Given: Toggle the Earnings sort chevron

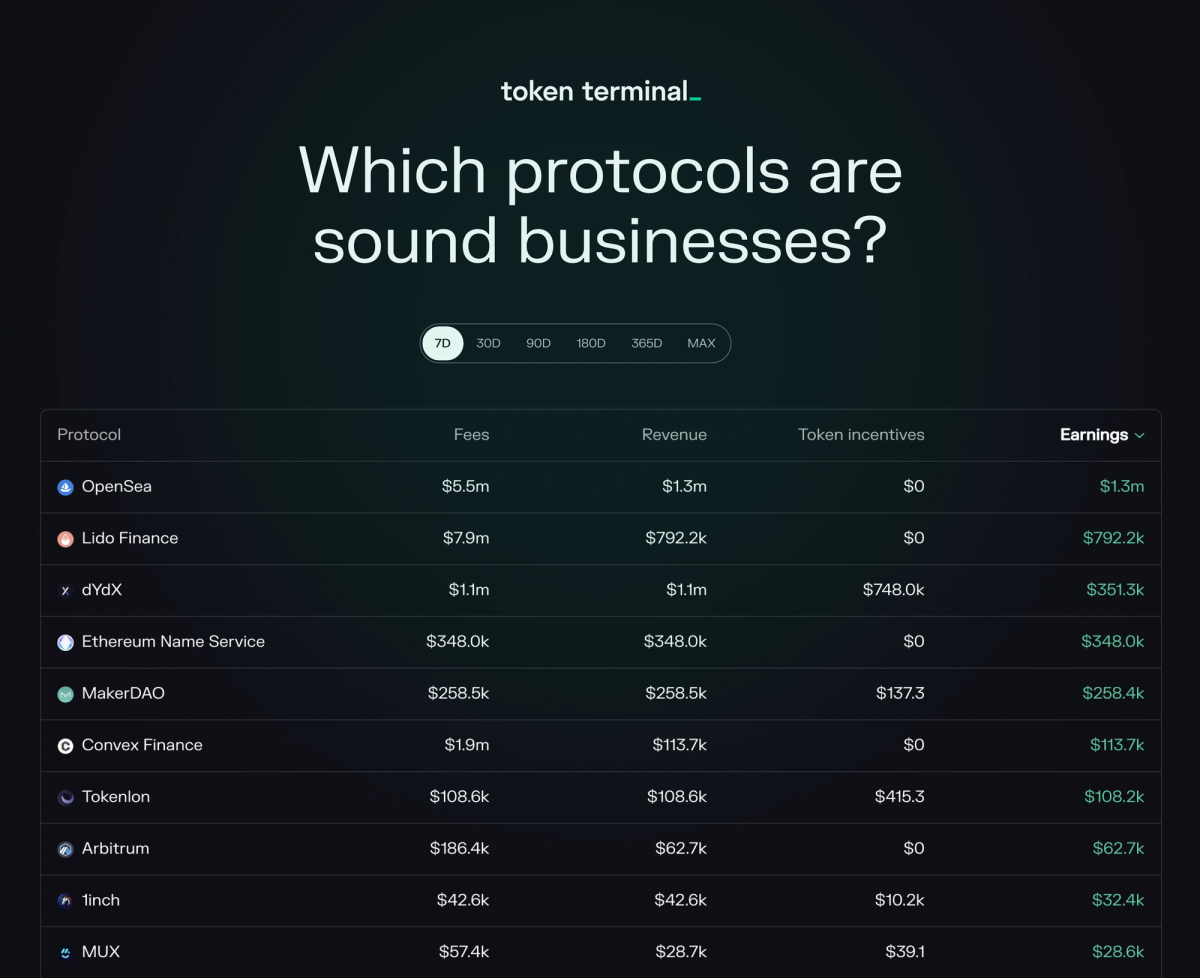Looking at the screenshot, I should tap(1140, 435).
